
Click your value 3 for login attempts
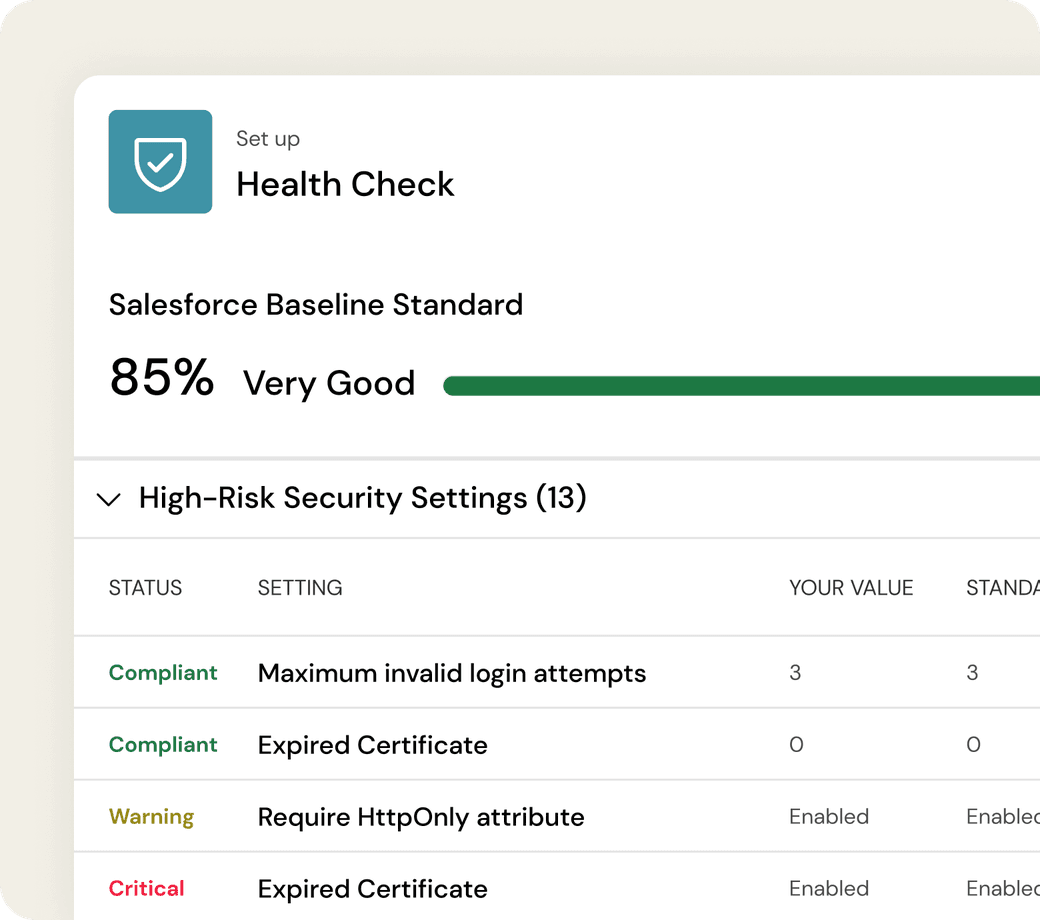795,673
